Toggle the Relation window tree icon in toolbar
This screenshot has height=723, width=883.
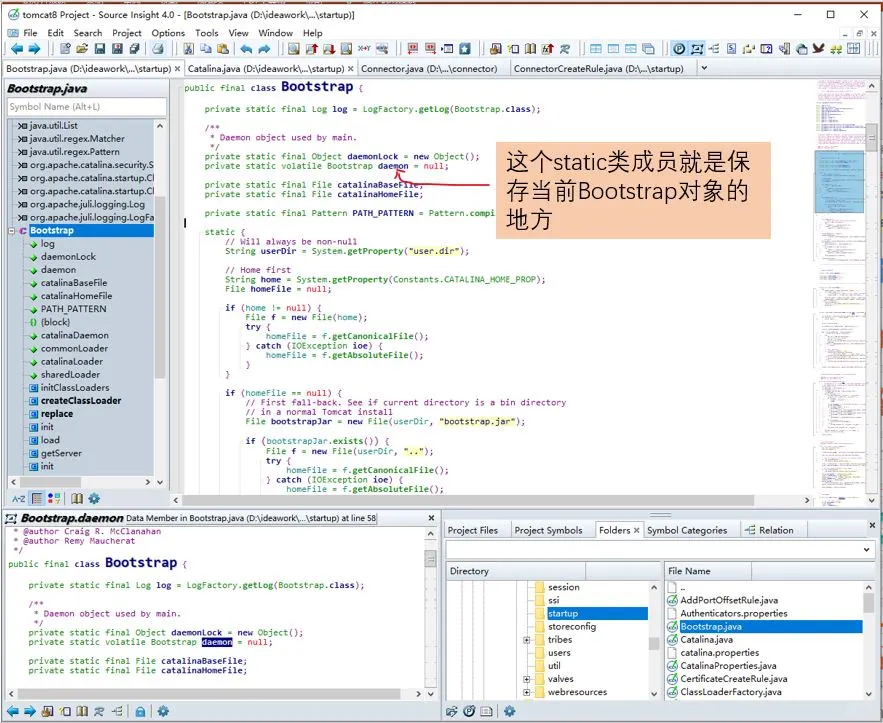pos(714,49)
